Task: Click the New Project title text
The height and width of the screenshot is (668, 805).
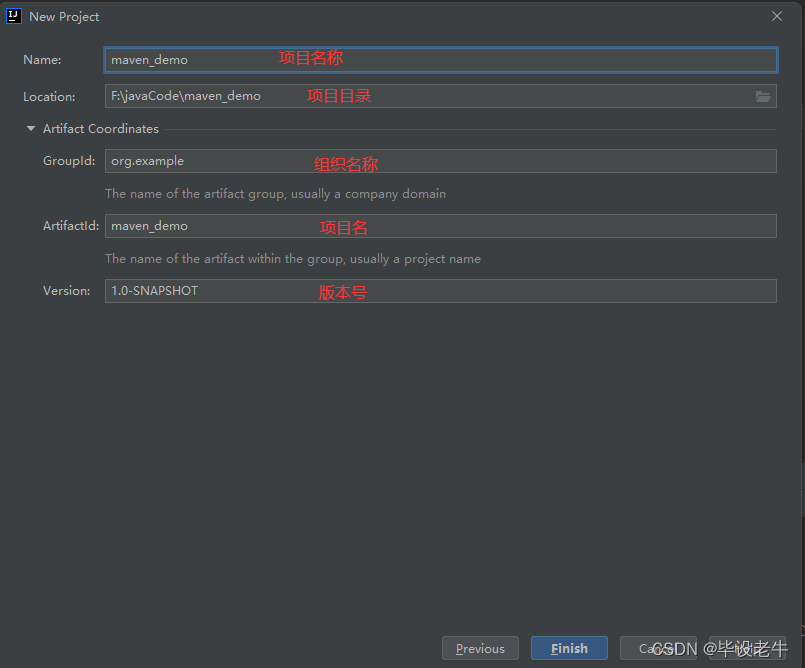Action: pyautogui.click(x=64, y=16)
